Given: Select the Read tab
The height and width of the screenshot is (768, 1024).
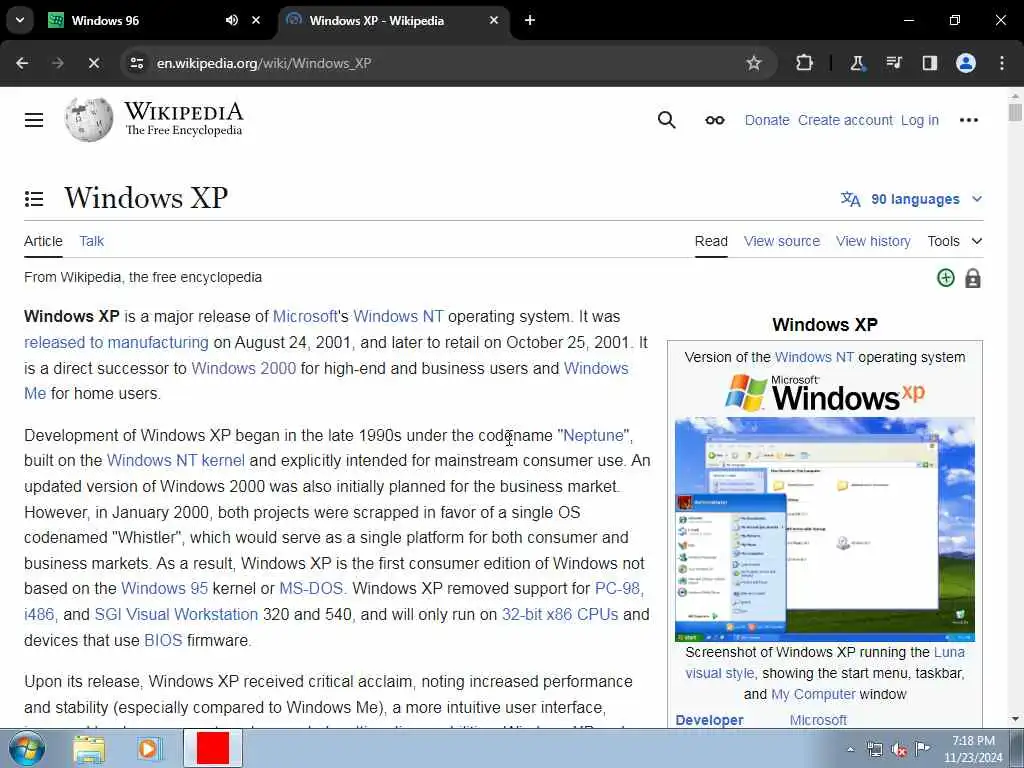Looking at the screenshot, I should (711, 241).
